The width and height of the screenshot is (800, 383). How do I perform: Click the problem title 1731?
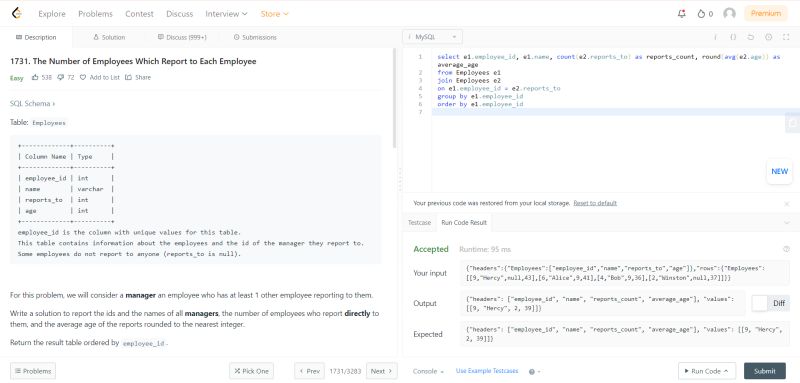[x=133, y=62]
